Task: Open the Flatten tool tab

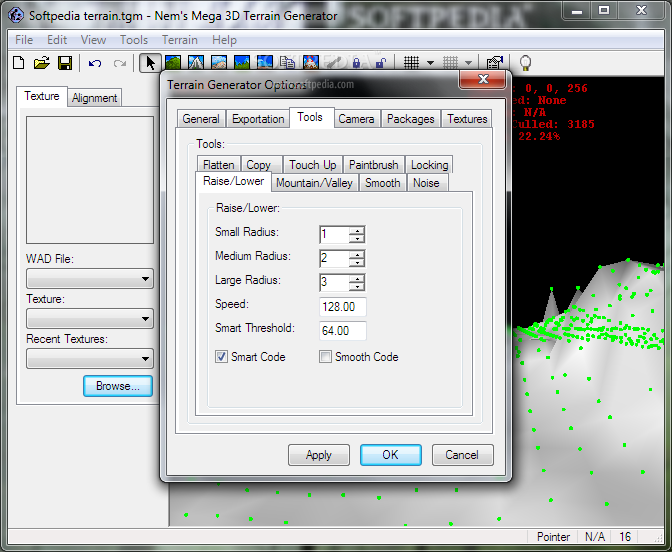Action: (219, 165)
